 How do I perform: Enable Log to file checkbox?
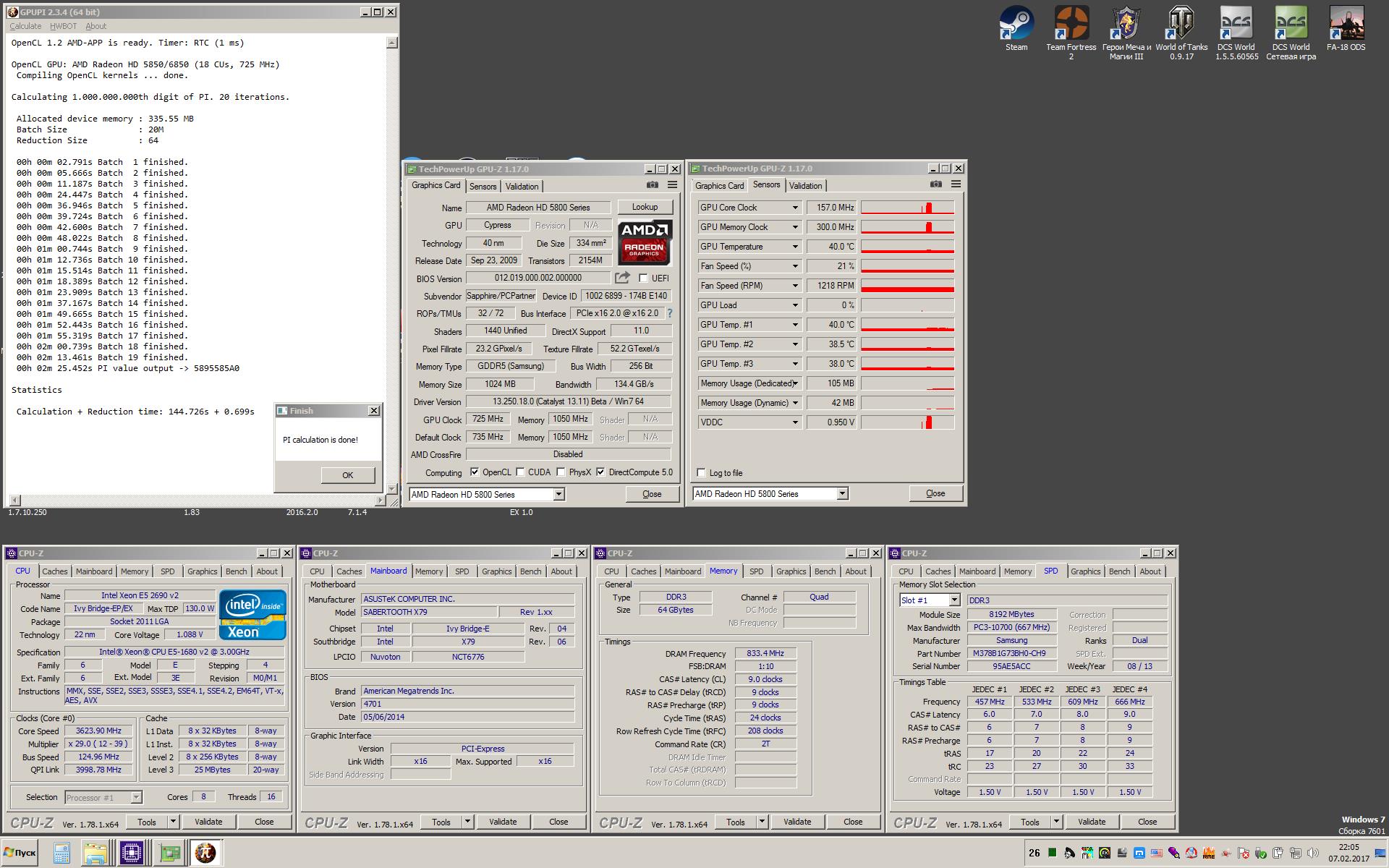pyautogui.click(x=701, y=473)
